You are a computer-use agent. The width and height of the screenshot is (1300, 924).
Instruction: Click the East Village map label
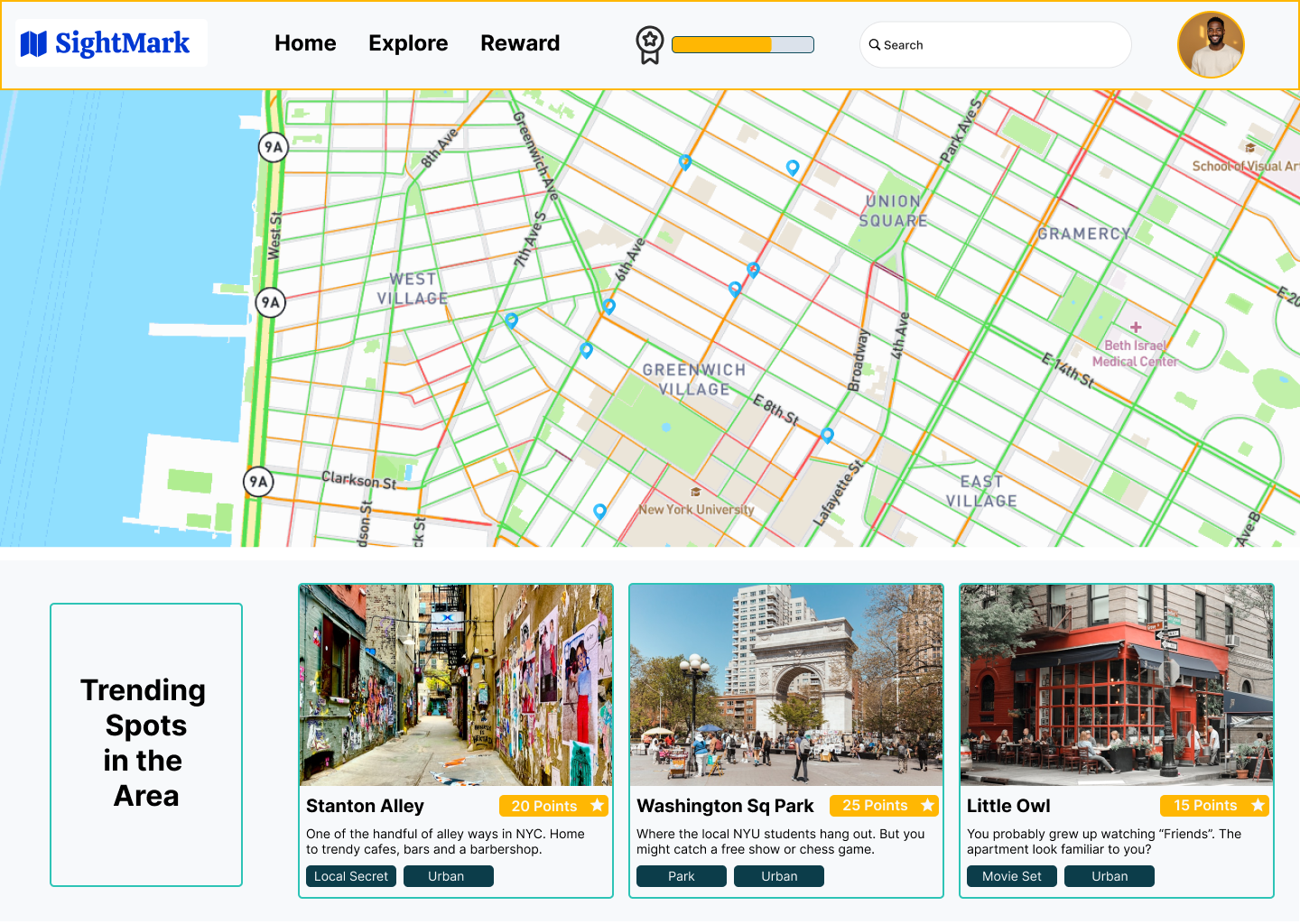[981, 492]
